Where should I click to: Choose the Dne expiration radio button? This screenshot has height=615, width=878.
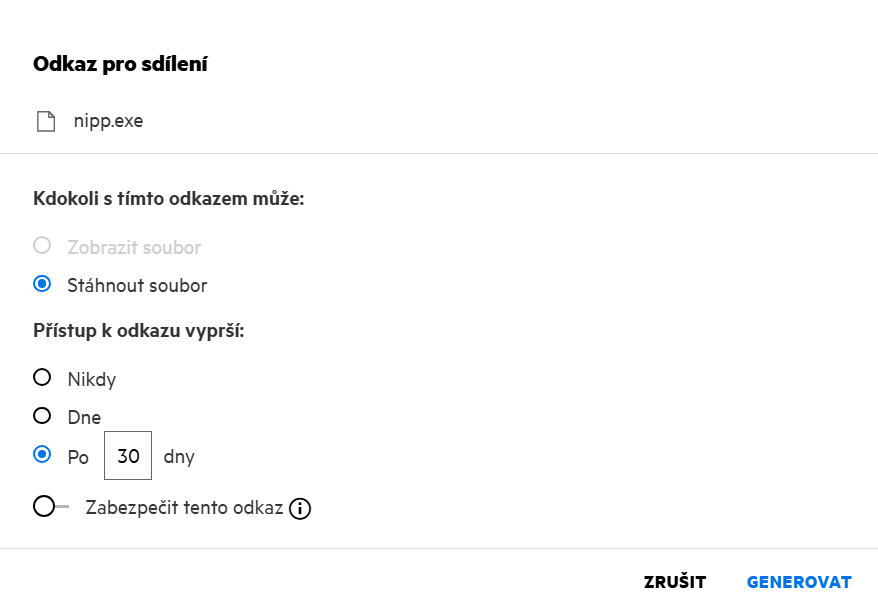(x=42, y=415)
